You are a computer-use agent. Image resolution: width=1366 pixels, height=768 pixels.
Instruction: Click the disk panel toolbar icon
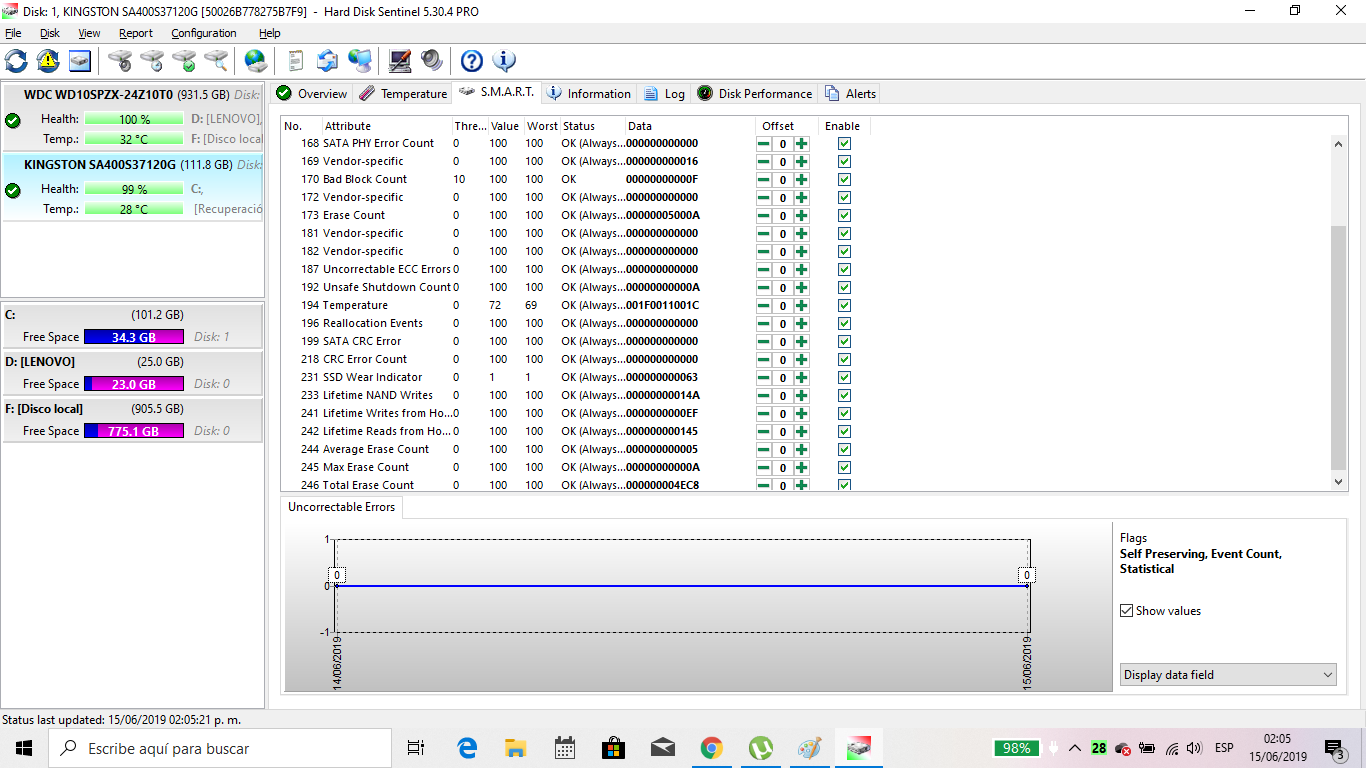pyautogui.click(x=80, y=60)
